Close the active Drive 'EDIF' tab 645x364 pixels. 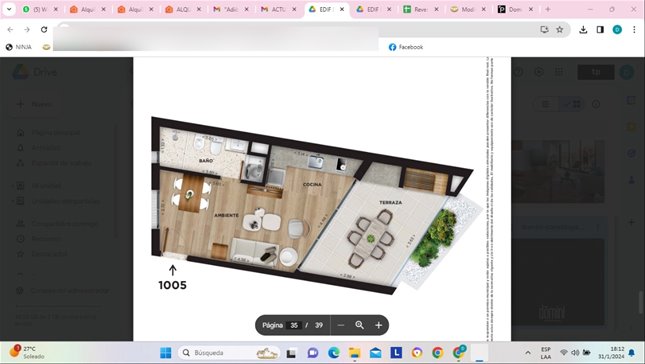pos(342,9)
